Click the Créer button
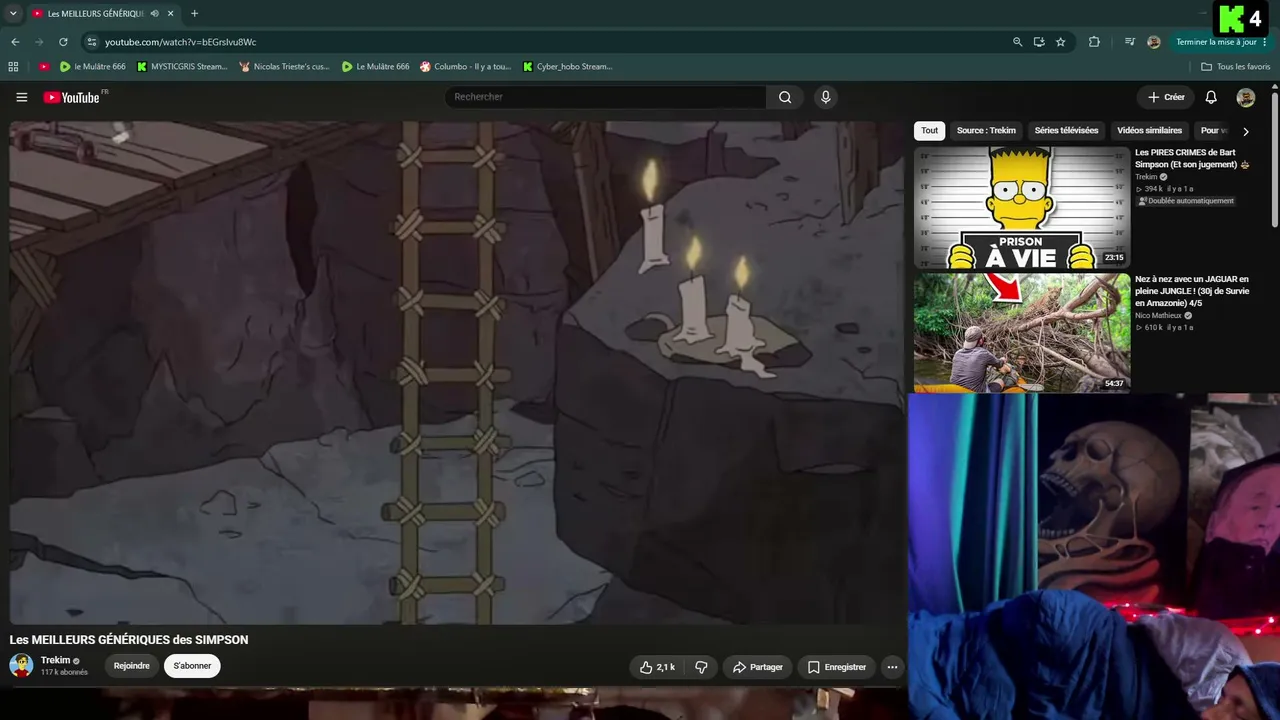The width and height of the screenshot is (1280, 720). [1166, 97]
